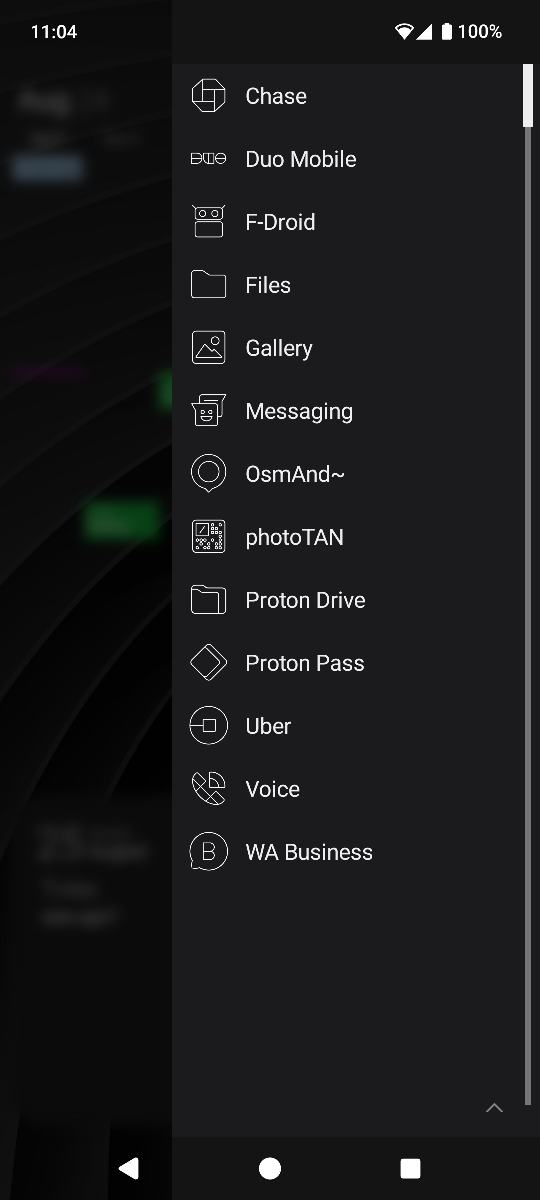Launch OsmAnd~ via its map pin icon
The width and height of the screenshot is (540, 1200).
(208, 474)
